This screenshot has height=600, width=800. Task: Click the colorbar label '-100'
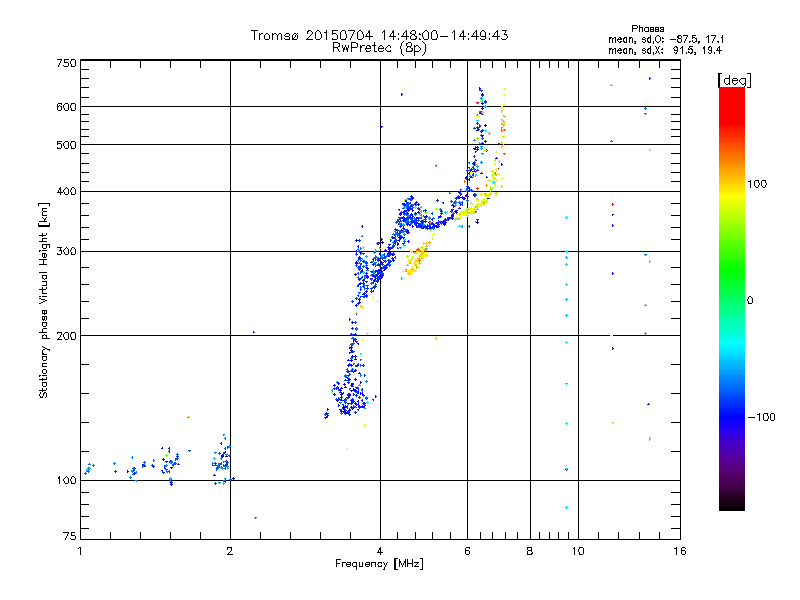[x=762, y=417]
